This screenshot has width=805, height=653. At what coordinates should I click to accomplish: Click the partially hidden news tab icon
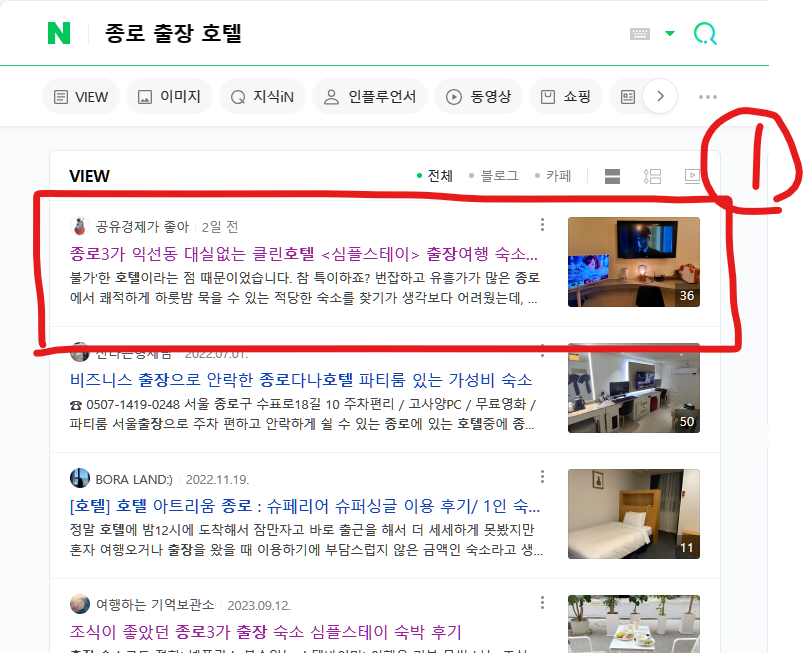click(x=627, y=97)
